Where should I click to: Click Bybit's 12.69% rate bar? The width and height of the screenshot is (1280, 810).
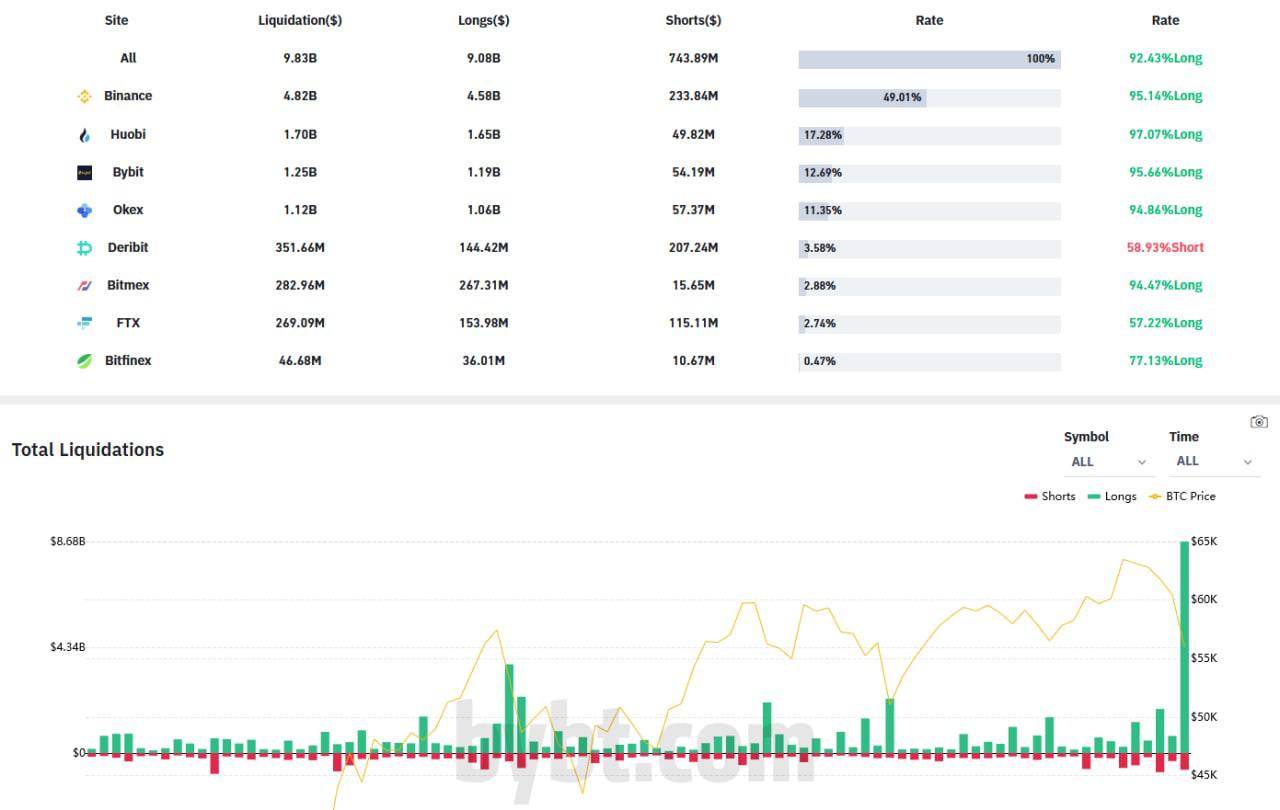click(929, 173)
